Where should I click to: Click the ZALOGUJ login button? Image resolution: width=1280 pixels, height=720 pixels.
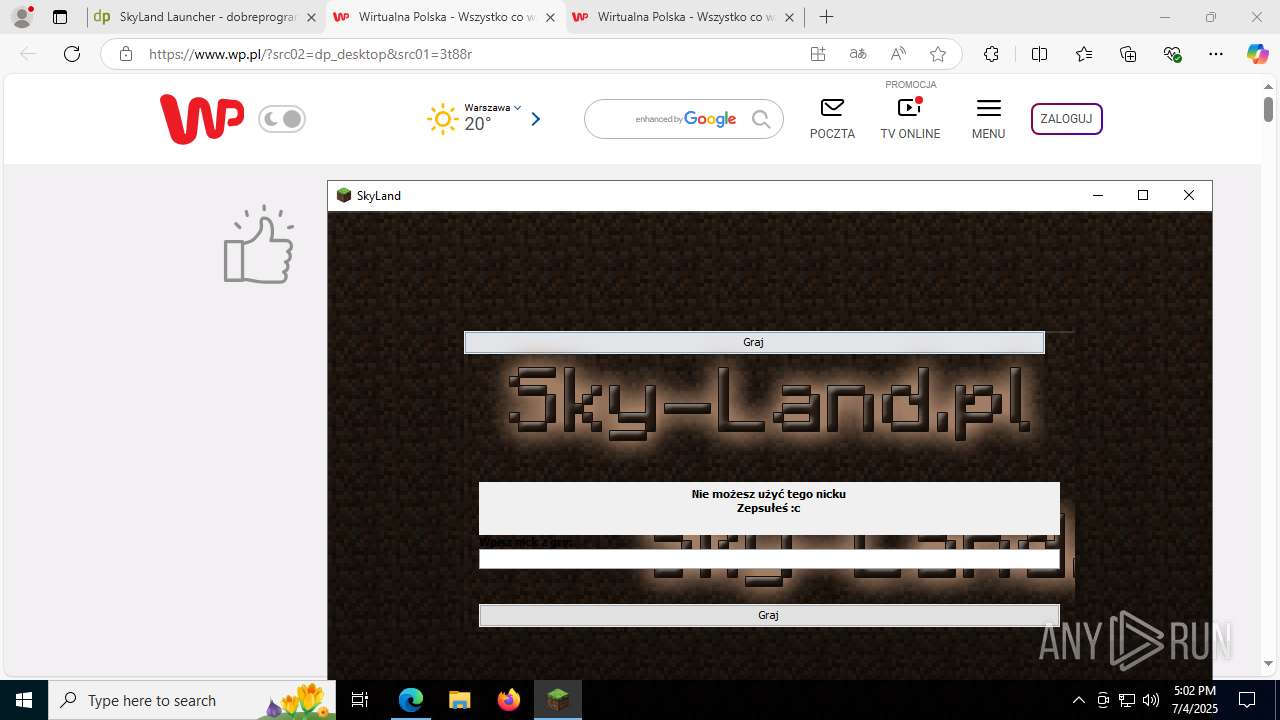click(1066, 118)
